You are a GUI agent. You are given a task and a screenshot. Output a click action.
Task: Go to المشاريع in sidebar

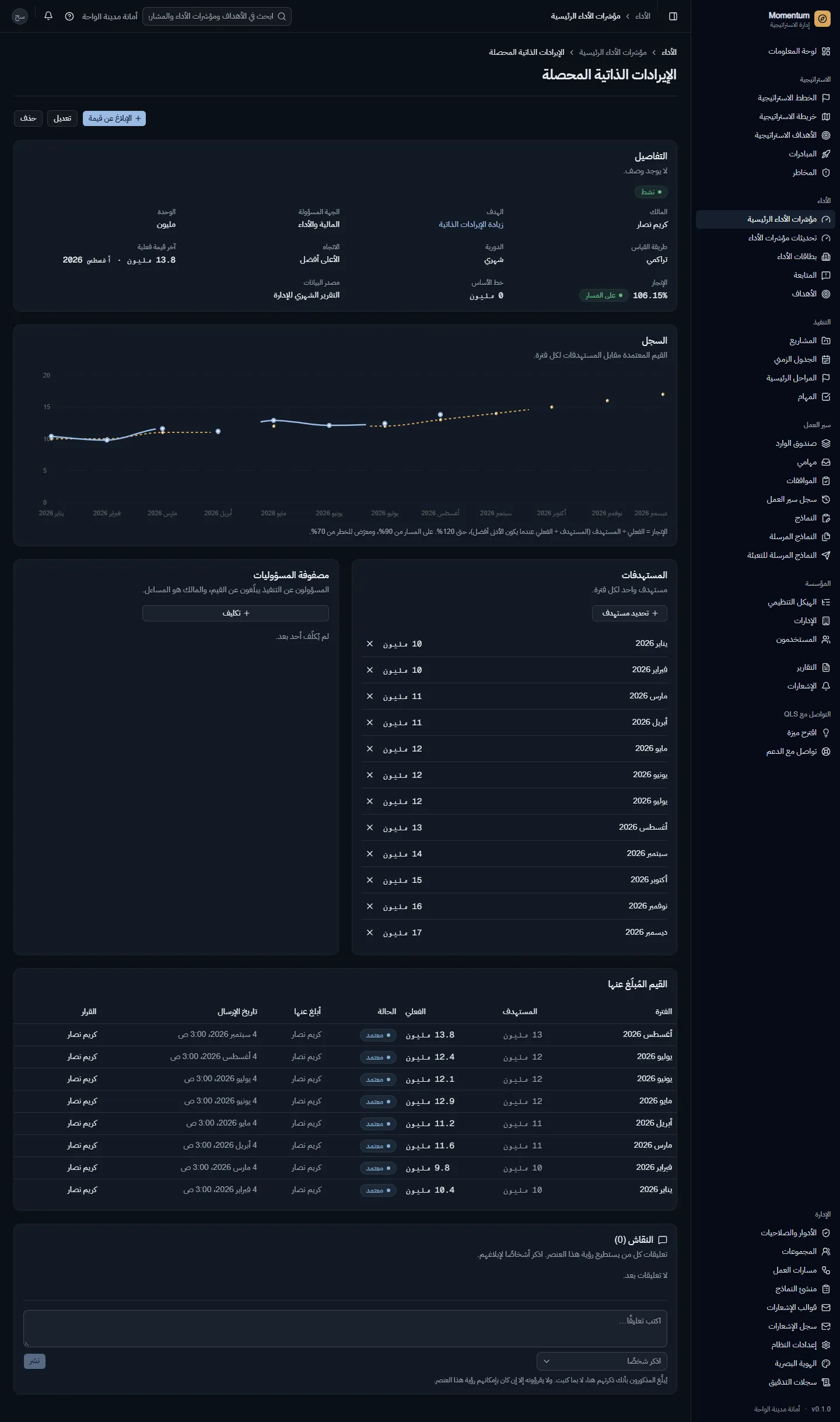(765, 341)
